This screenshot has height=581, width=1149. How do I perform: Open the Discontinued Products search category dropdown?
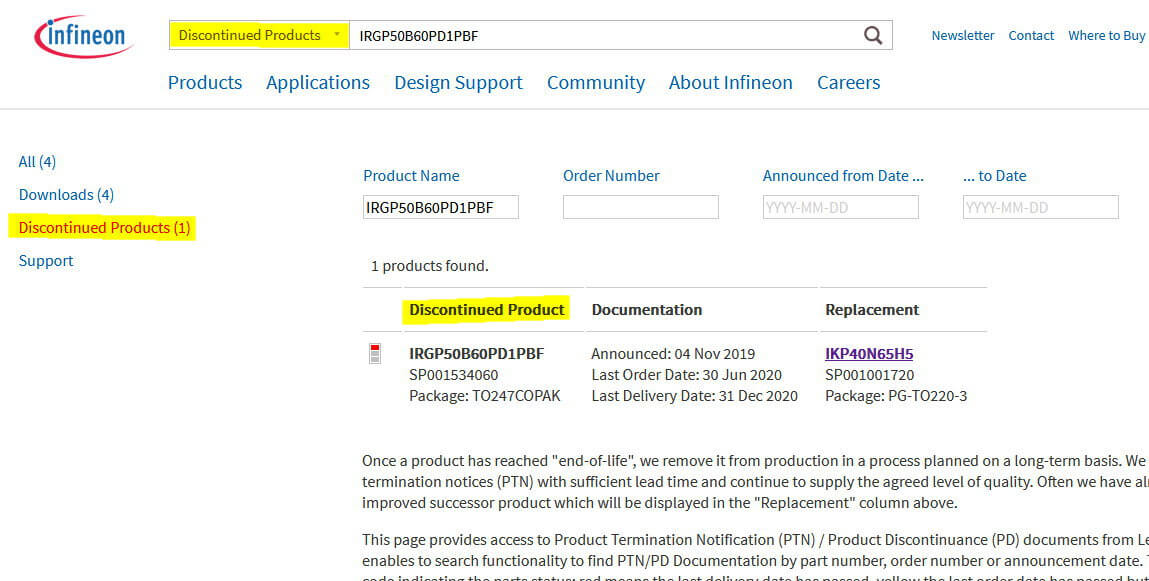tap(259, 35)
